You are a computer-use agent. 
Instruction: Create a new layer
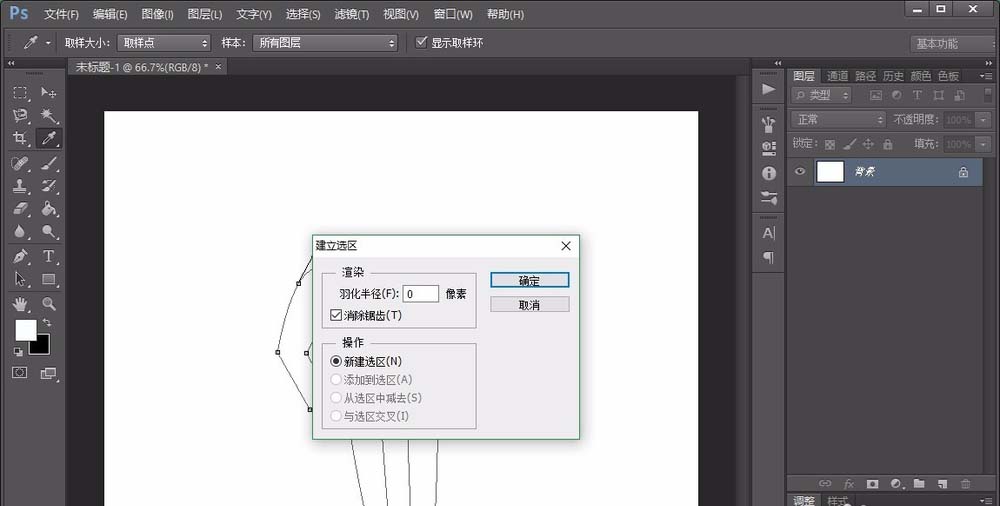click(943, 484)
